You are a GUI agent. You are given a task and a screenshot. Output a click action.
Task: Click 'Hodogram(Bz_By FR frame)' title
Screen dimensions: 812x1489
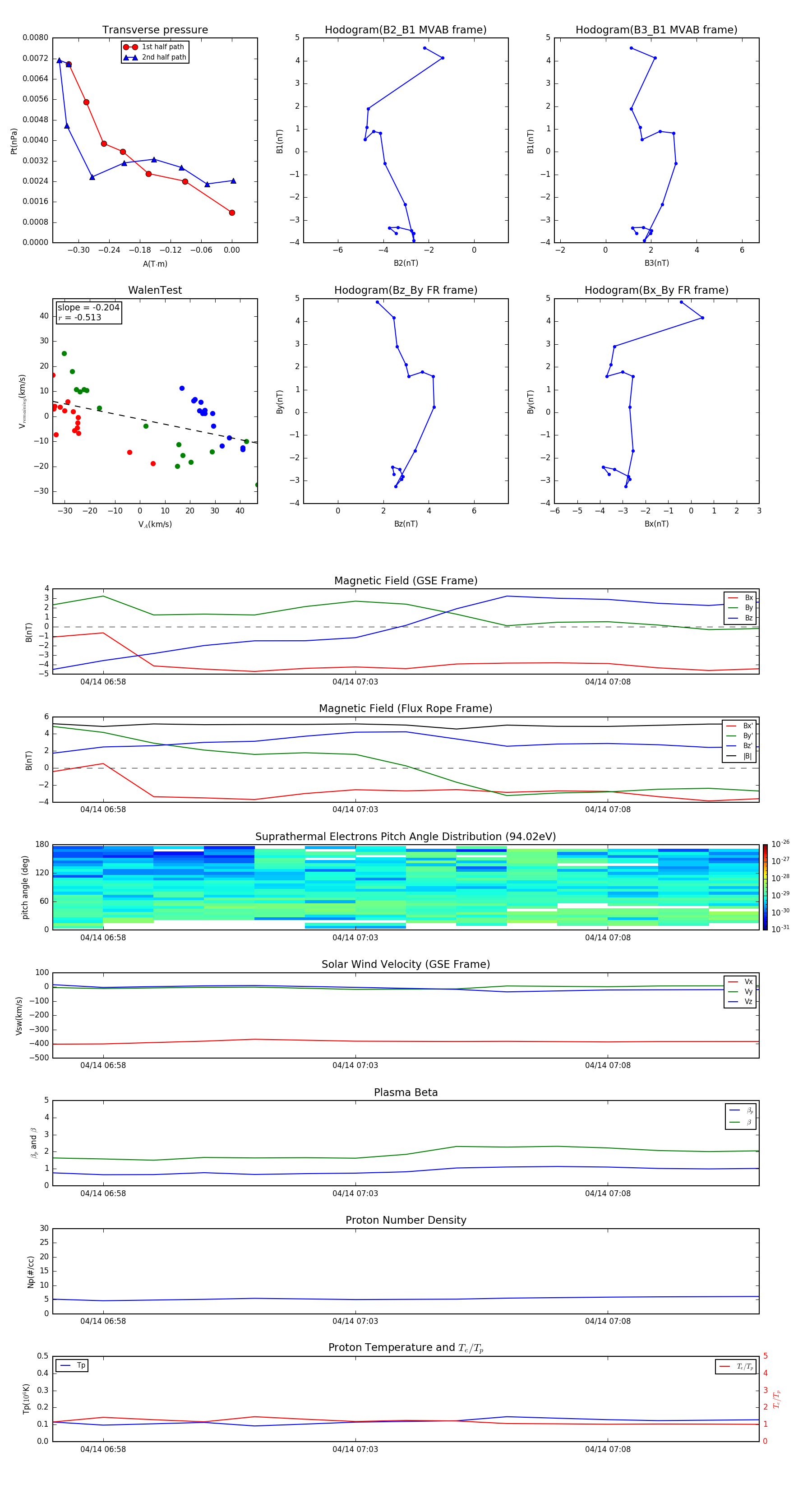pyautogui.click(x=406, y=290)
